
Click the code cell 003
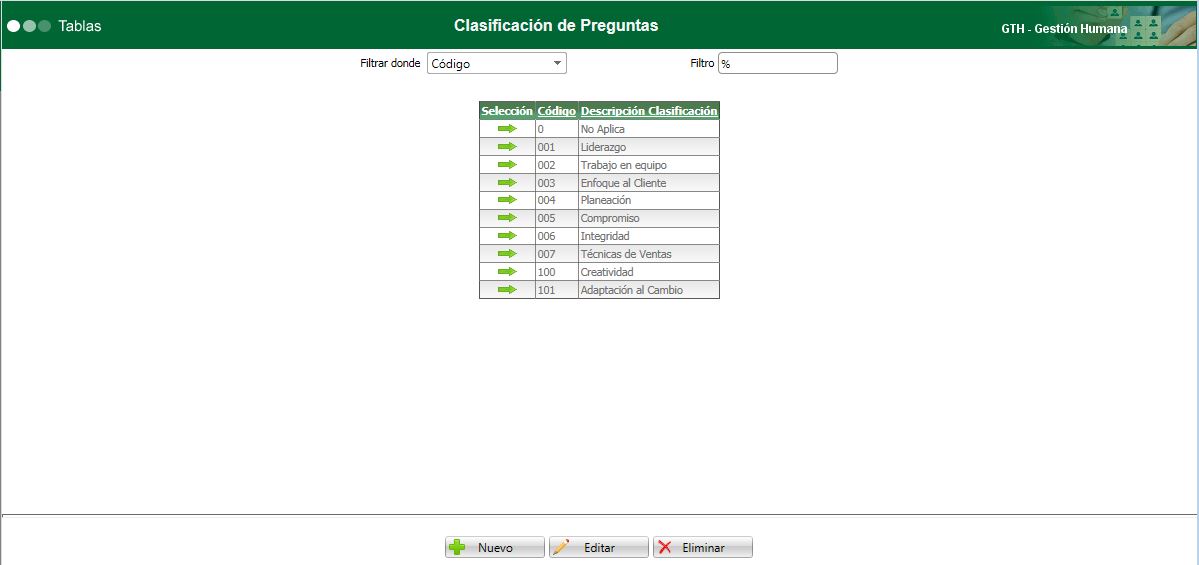pos(557,183)
